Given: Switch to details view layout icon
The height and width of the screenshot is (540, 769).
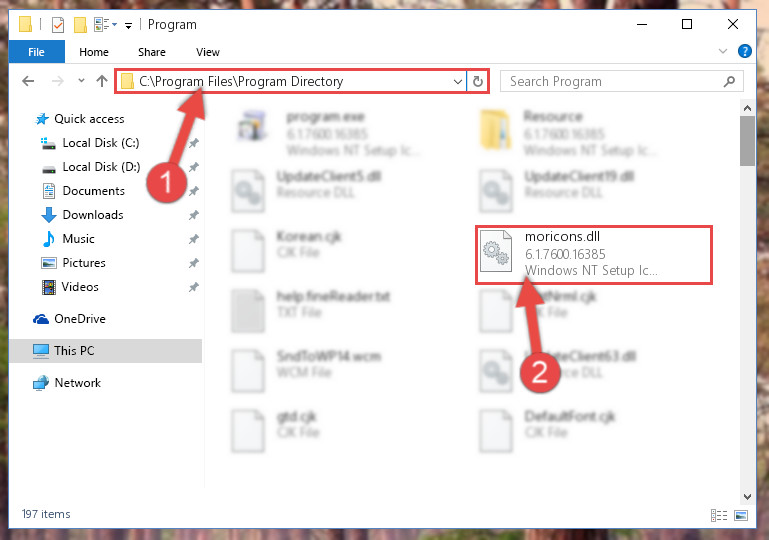Looking at the screenshot, I should coord(718,515).
